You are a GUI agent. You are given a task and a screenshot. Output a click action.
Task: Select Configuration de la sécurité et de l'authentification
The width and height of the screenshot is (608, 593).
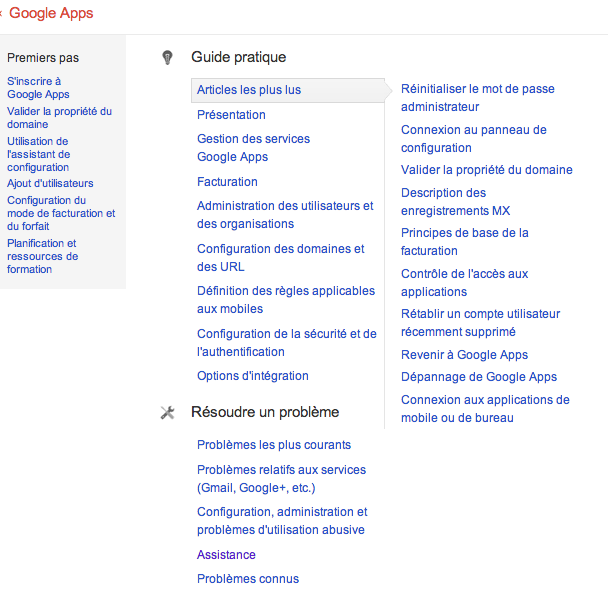point(287,343)
